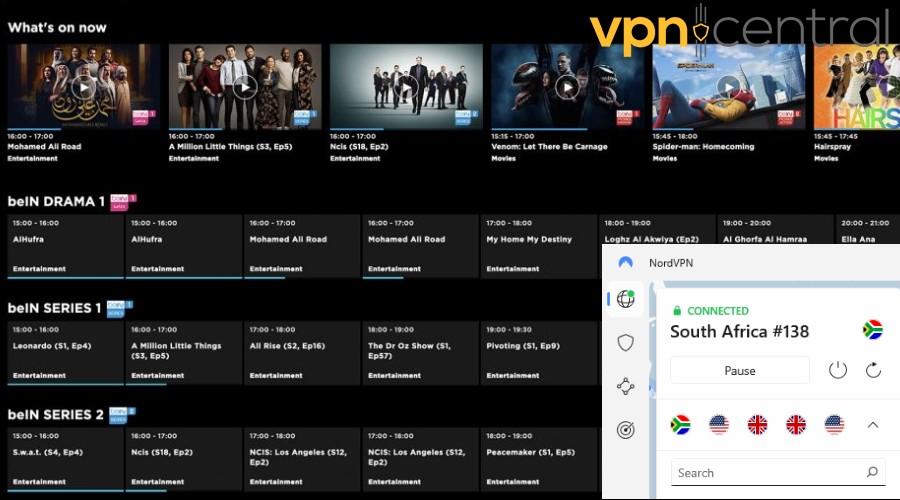Viewport: 900px width, 500px height.
Task: Click 'Spider-man: Homecoming' title text
Action: (x=703, y=146)
